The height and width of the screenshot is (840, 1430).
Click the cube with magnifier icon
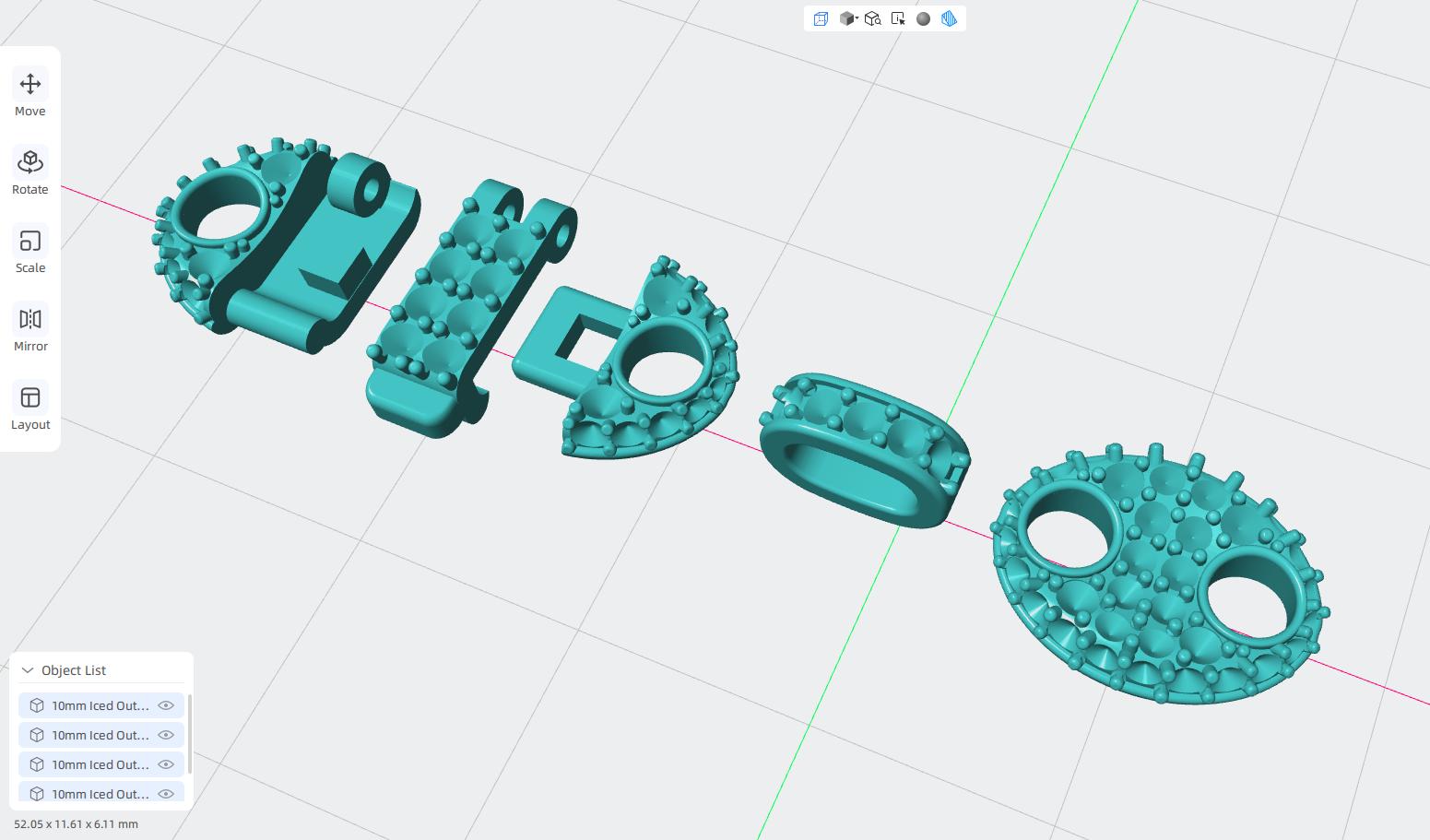click(872, 18)
